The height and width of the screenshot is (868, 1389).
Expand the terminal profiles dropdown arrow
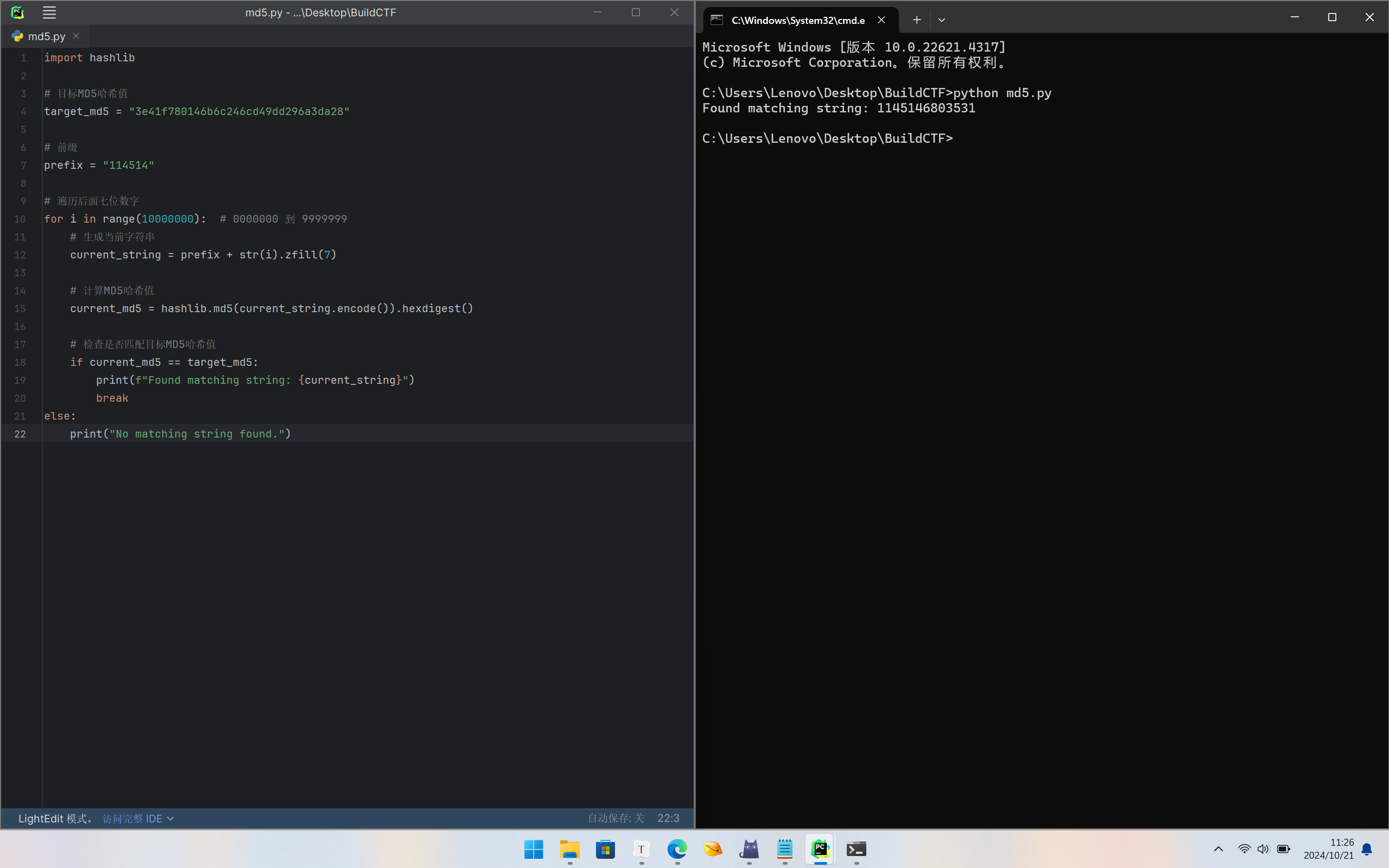click(941, 20)
